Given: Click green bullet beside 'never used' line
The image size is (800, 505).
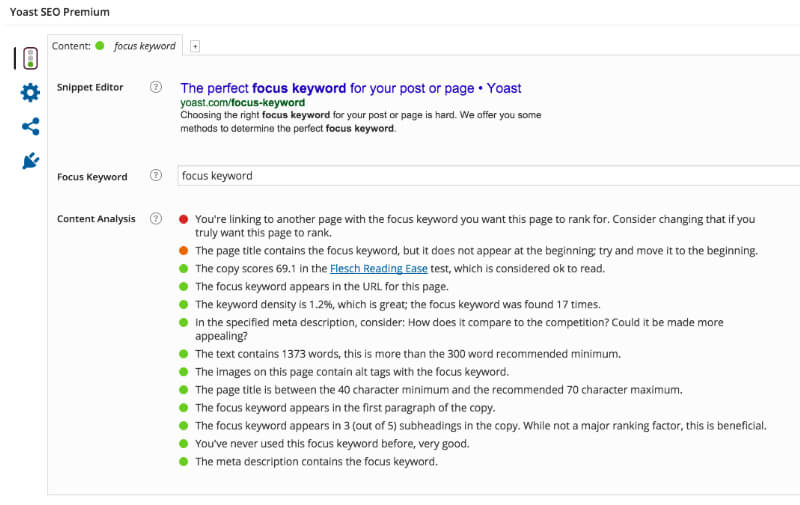Looking at the screenshot, I should (184, 444).
